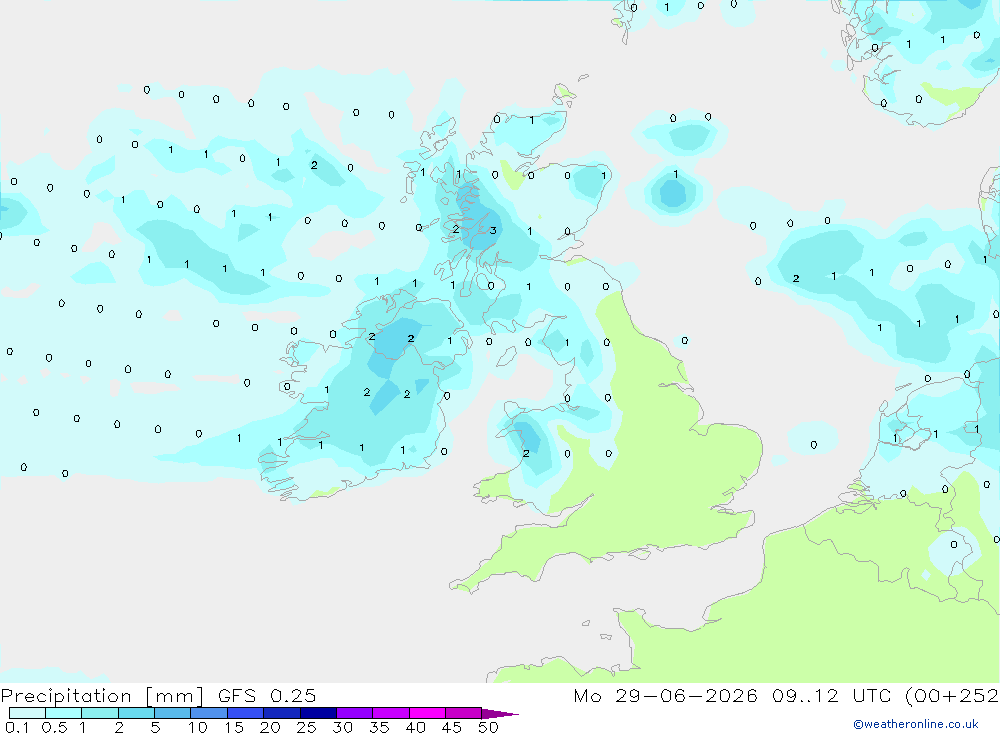Click the "Mo 29-06-2026" date text
The width and height of the screenshot is (1000, 733).
click(x=665, y=695)
